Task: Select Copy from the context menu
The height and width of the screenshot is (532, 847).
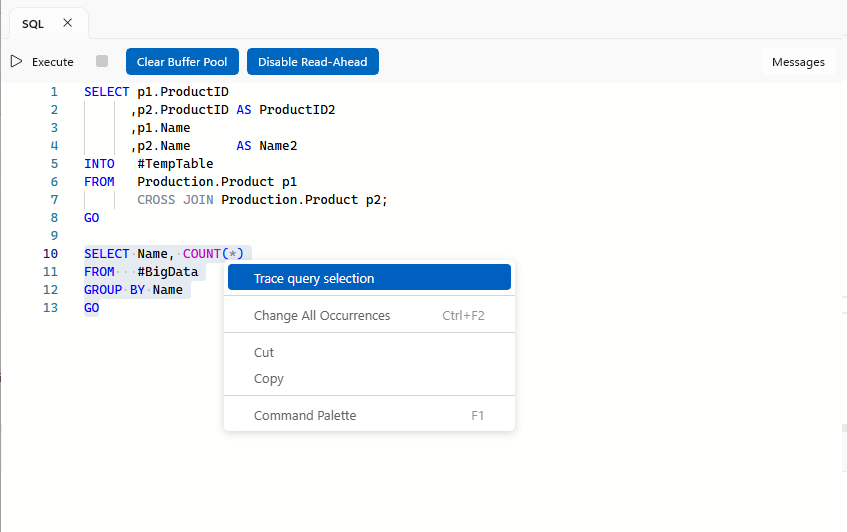Action: coord(369,379)
